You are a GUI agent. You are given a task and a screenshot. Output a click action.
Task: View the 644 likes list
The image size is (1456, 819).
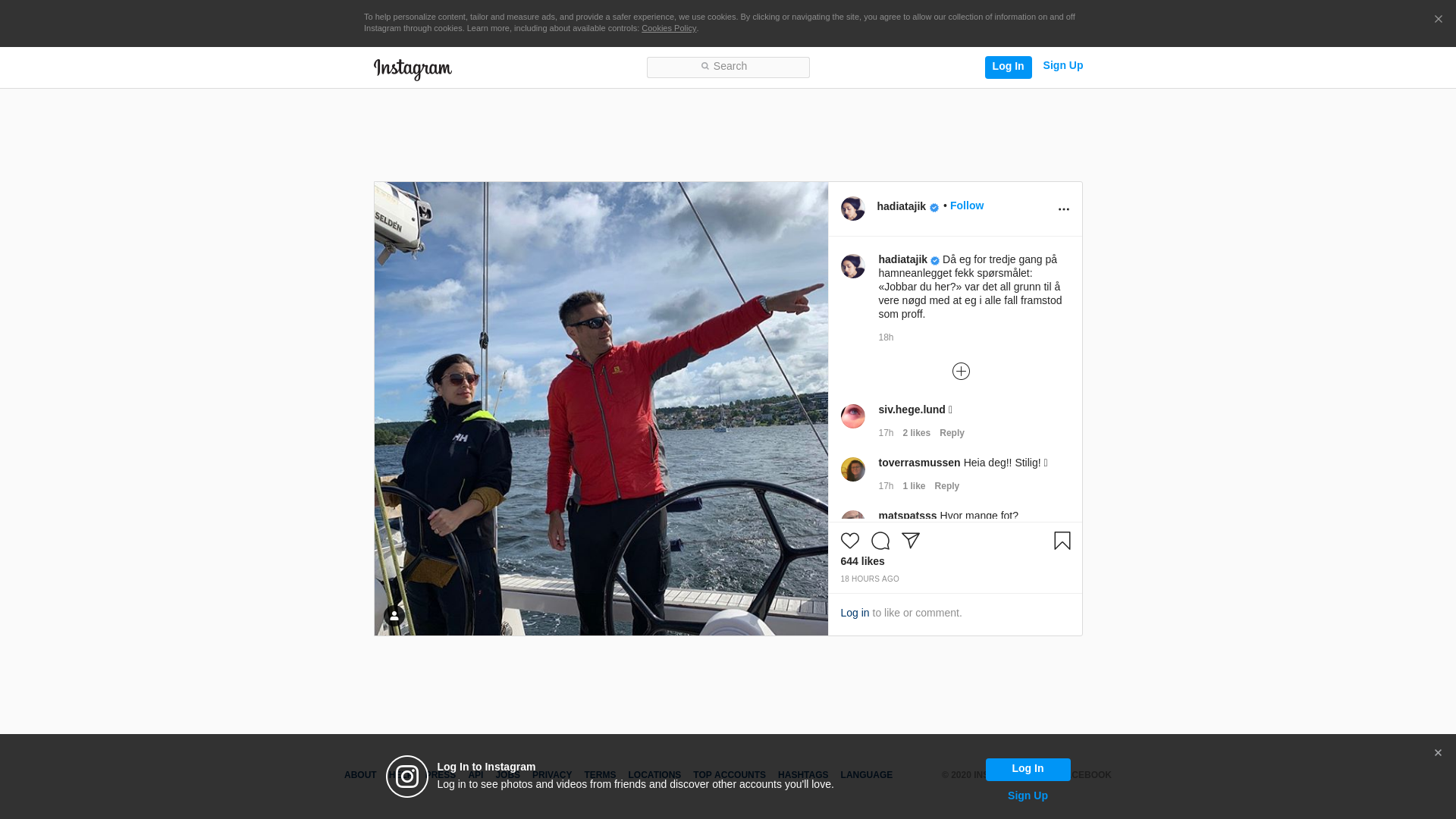point(862,561)
